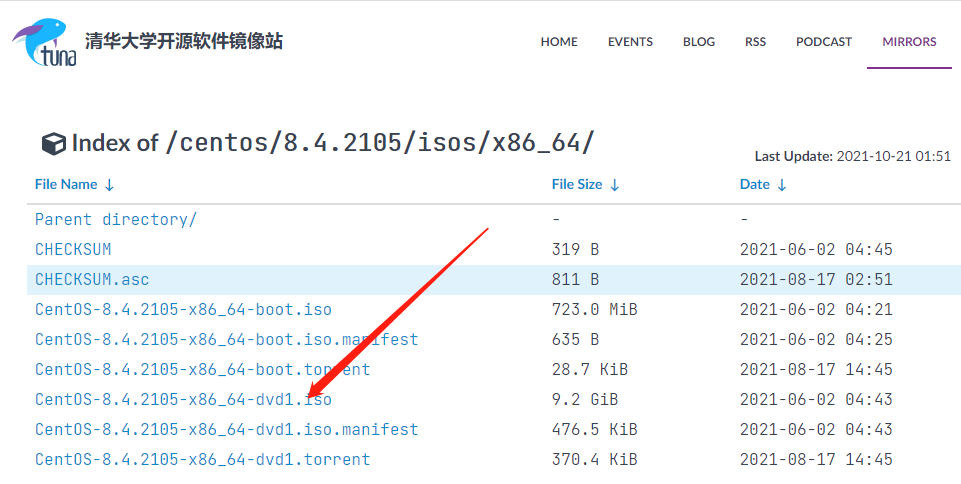Click the 28.7 KiB size value
Screen dimensions: 961x484
[590, 369]
